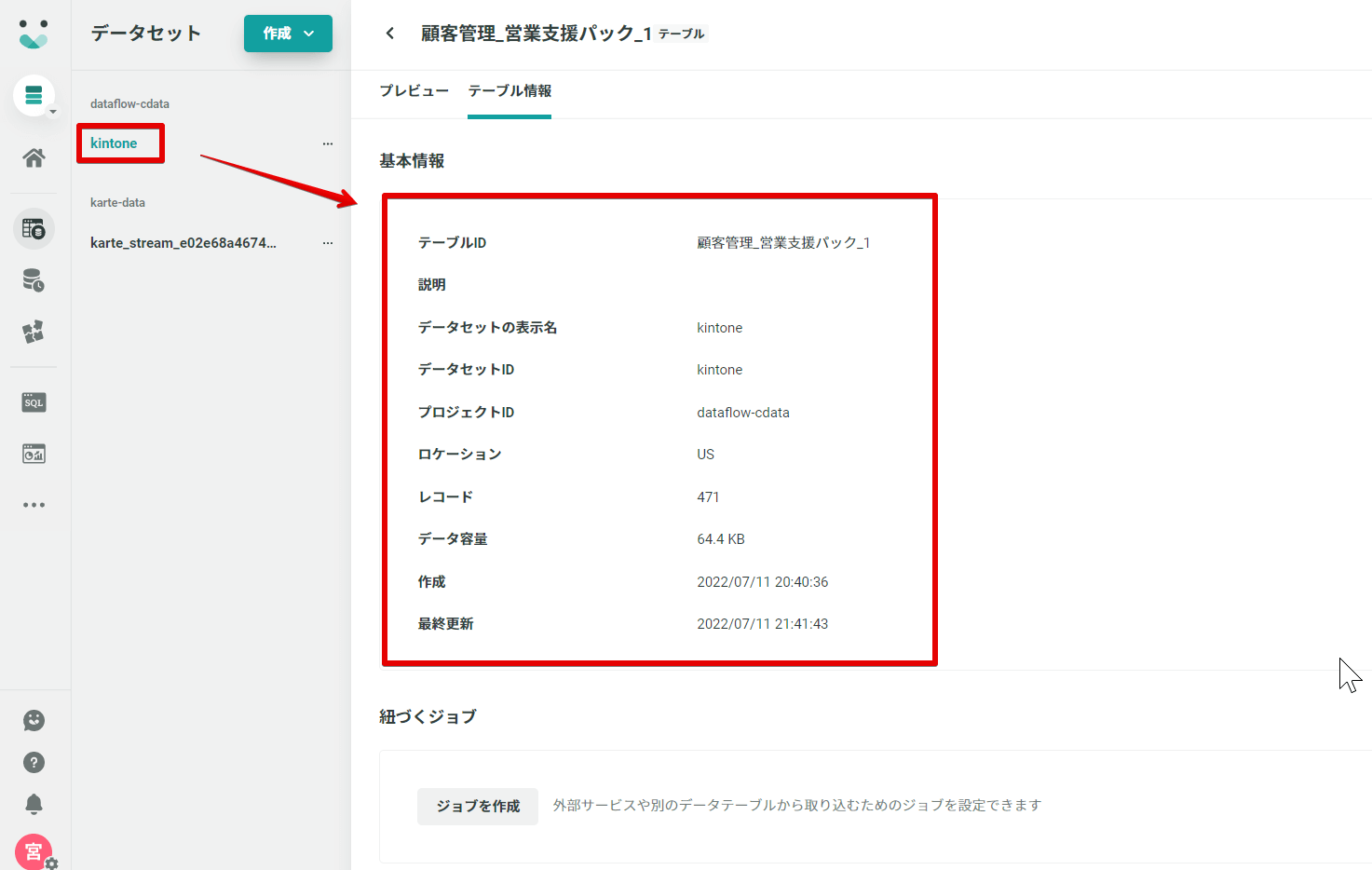The height and width of the screenshot is (870, 1372).
Task: Expand the sidebar three-dots more menu
Action: (x=34, y=505)
